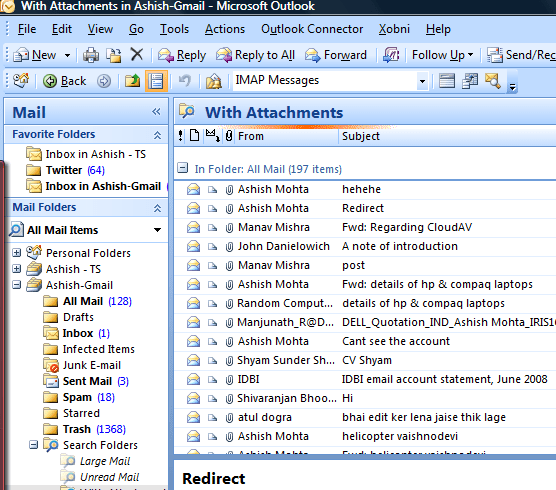The width and height of the screenshot is (556, 490).
Task: Open the File menu
Action: click(x=27, y=29)
